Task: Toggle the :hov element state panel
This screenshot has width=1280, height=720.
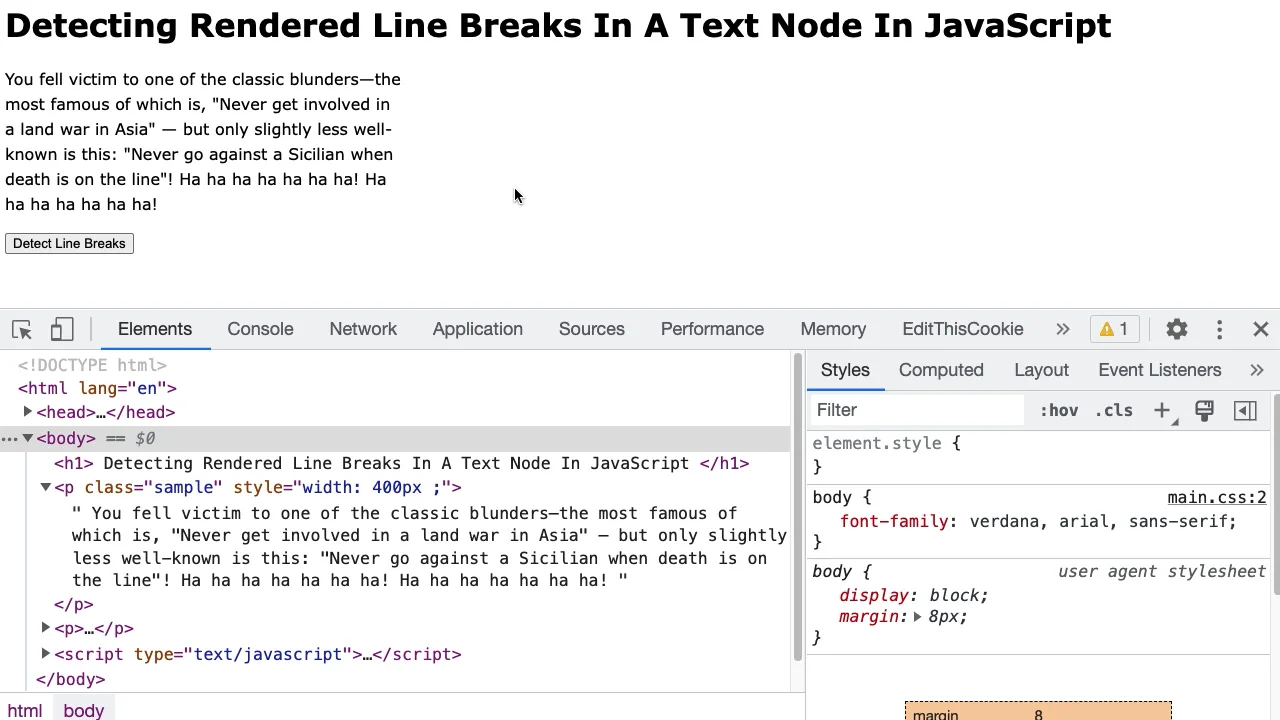Action: 1059,410
